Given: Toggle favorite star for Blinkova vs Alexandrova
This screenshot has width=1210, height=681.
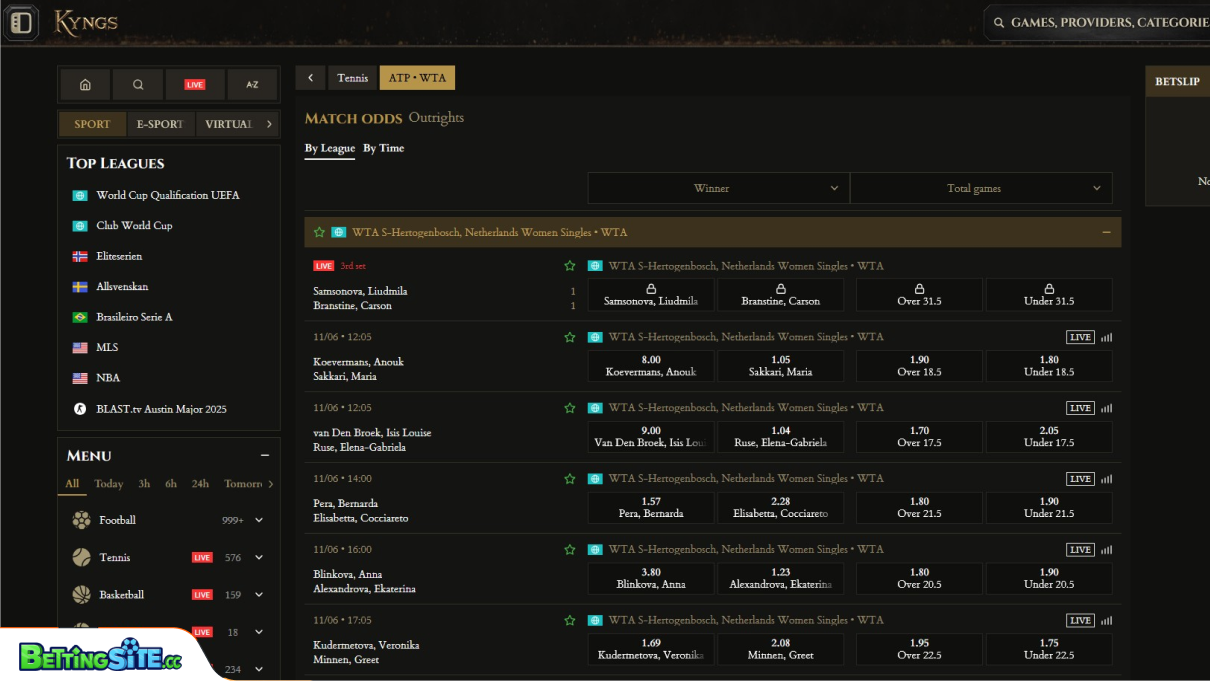Looking at the screenshot, I should coord(570,550).
